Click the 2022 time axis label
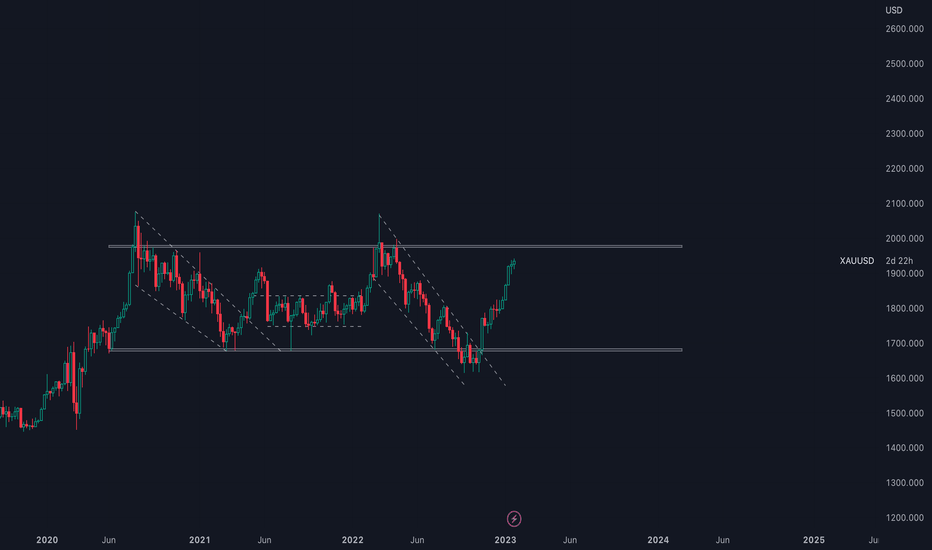932x550 pixels. click(352, 540)
